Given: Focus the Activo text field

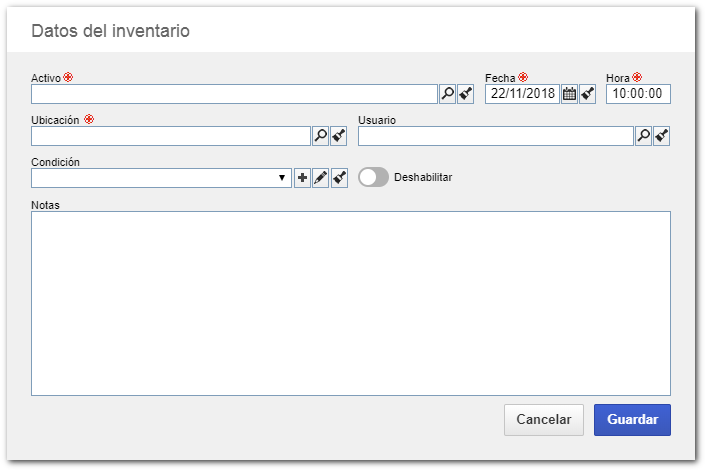Looking at the screenshot, I should point(234,94).
